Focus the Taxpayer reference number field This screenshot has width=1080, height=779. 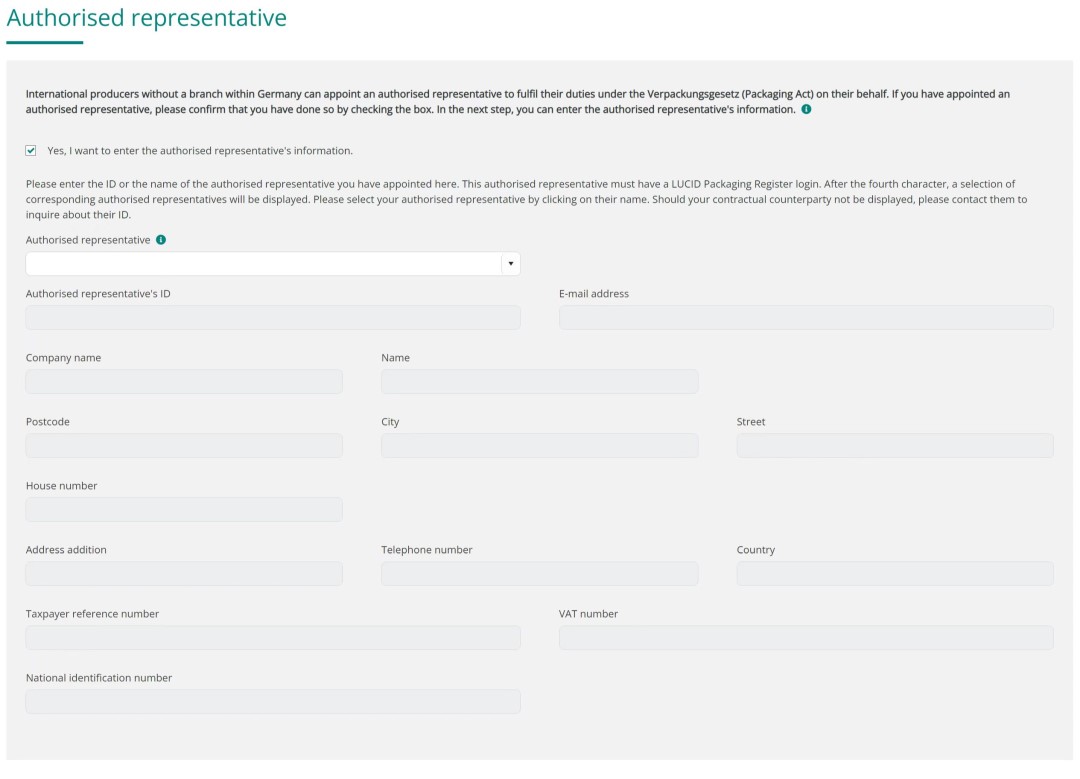pos(273,638)
